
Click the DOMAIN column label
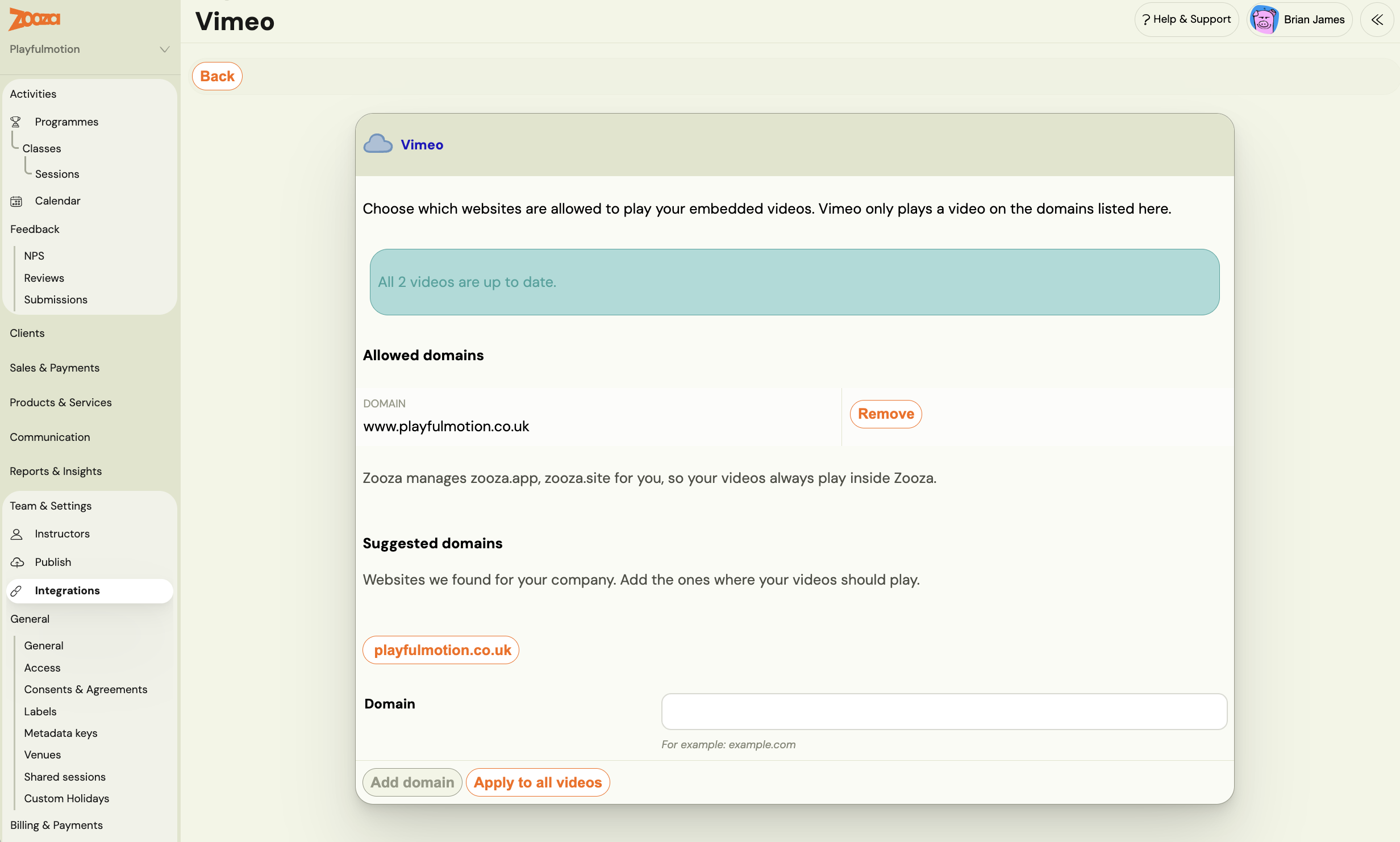point(384,403)
